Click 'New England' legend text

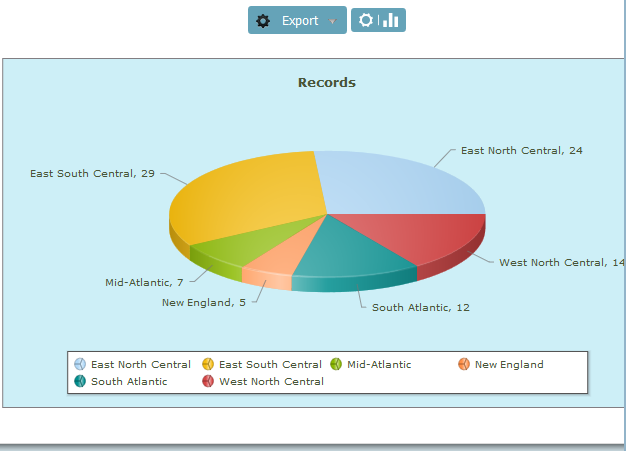(x=509, y=365)
